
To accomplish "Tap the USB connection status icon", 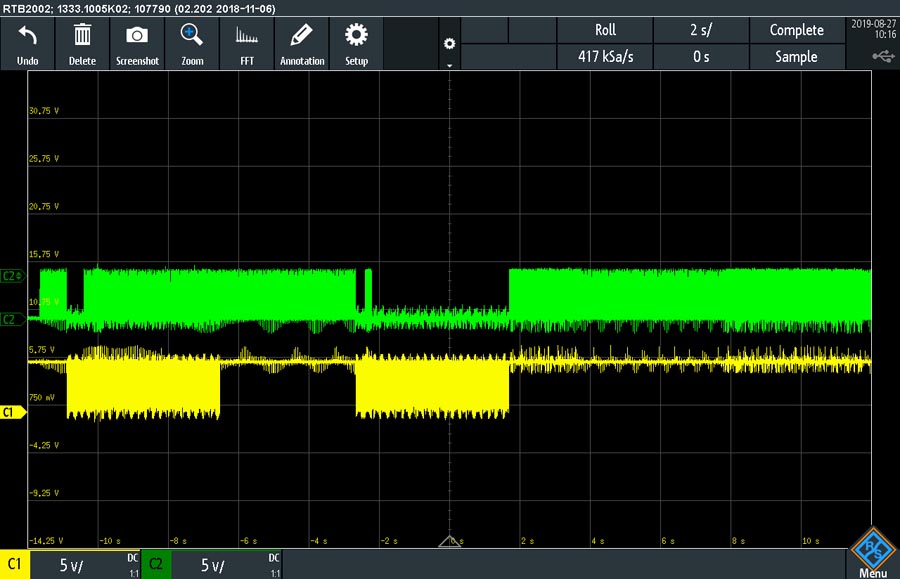I will (x=883, y=56).
